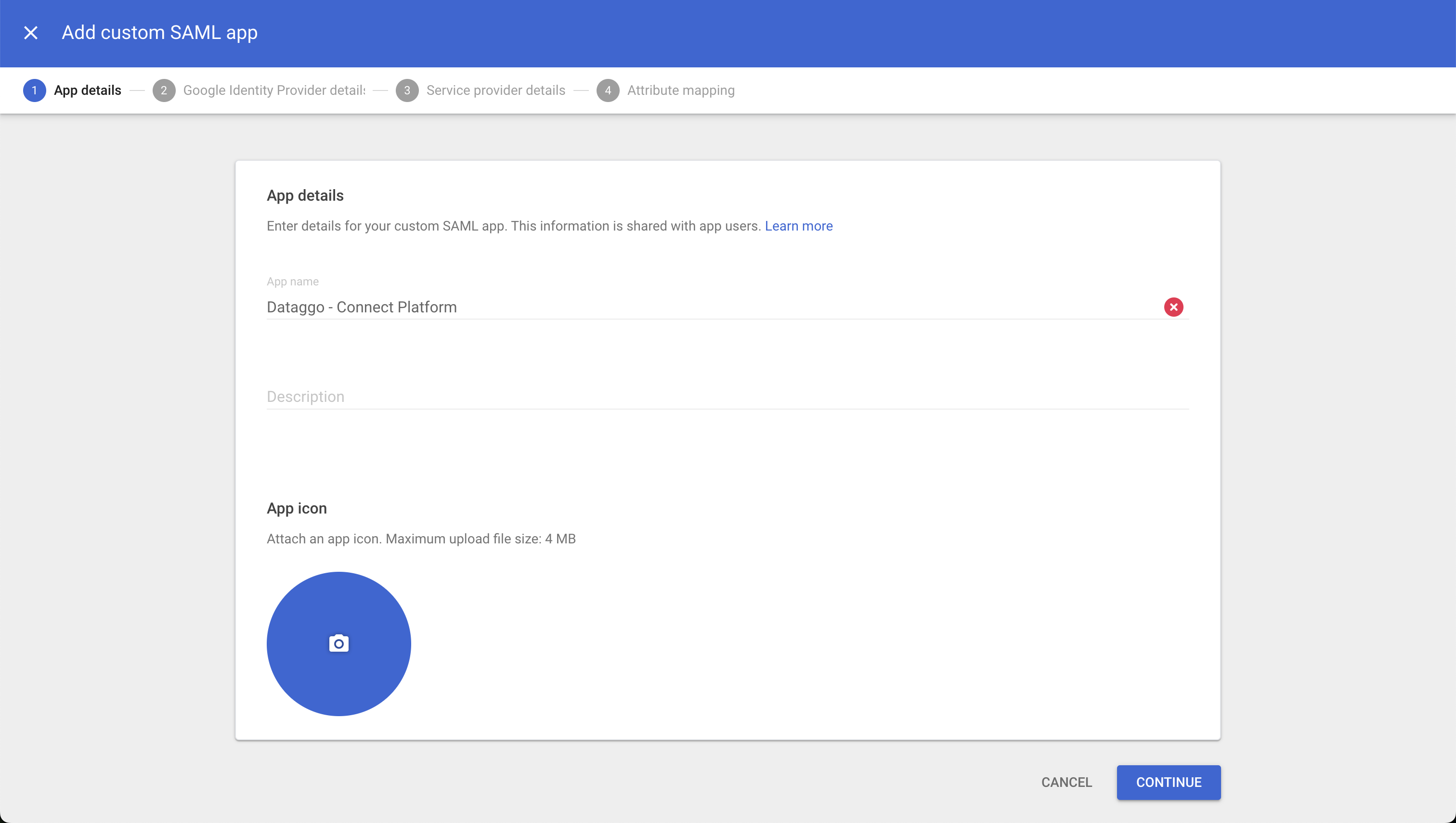Image resolution: width=1456 pixels, height=823 pixels.
Task: Click the App details card heading
Action: [x=305, y=195]
